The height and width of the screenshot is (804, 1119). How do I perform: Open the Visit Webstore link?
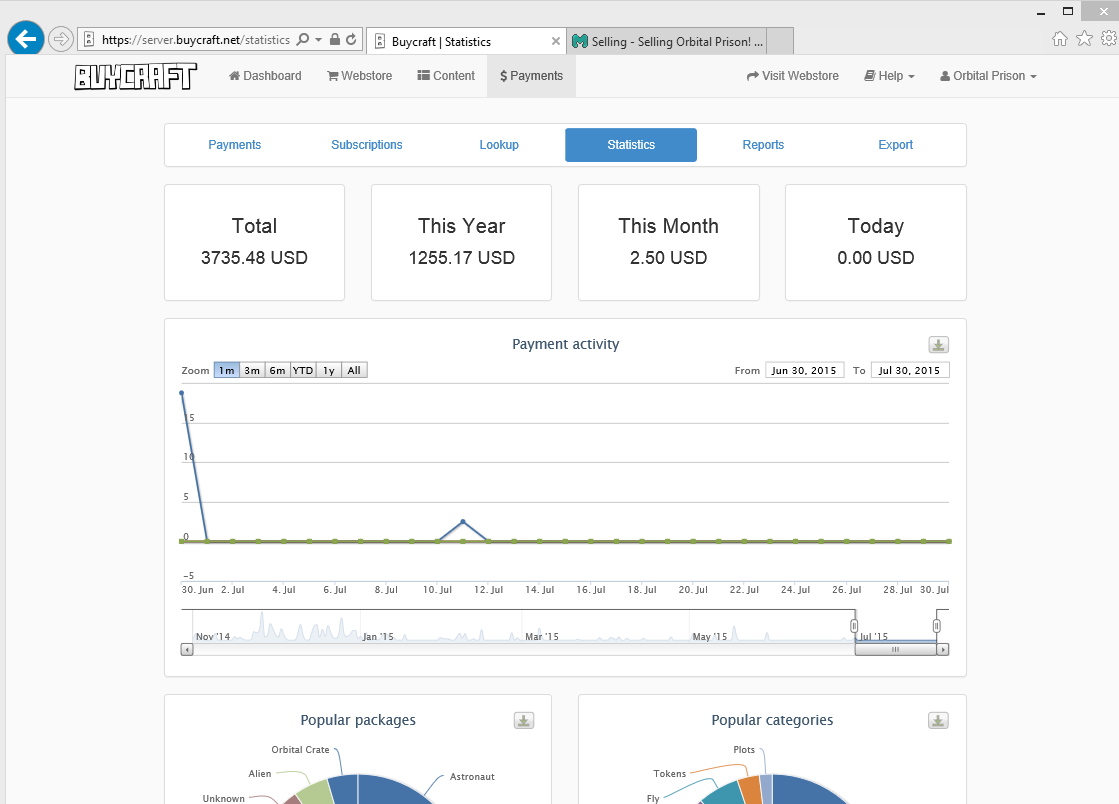pos(793,76)
